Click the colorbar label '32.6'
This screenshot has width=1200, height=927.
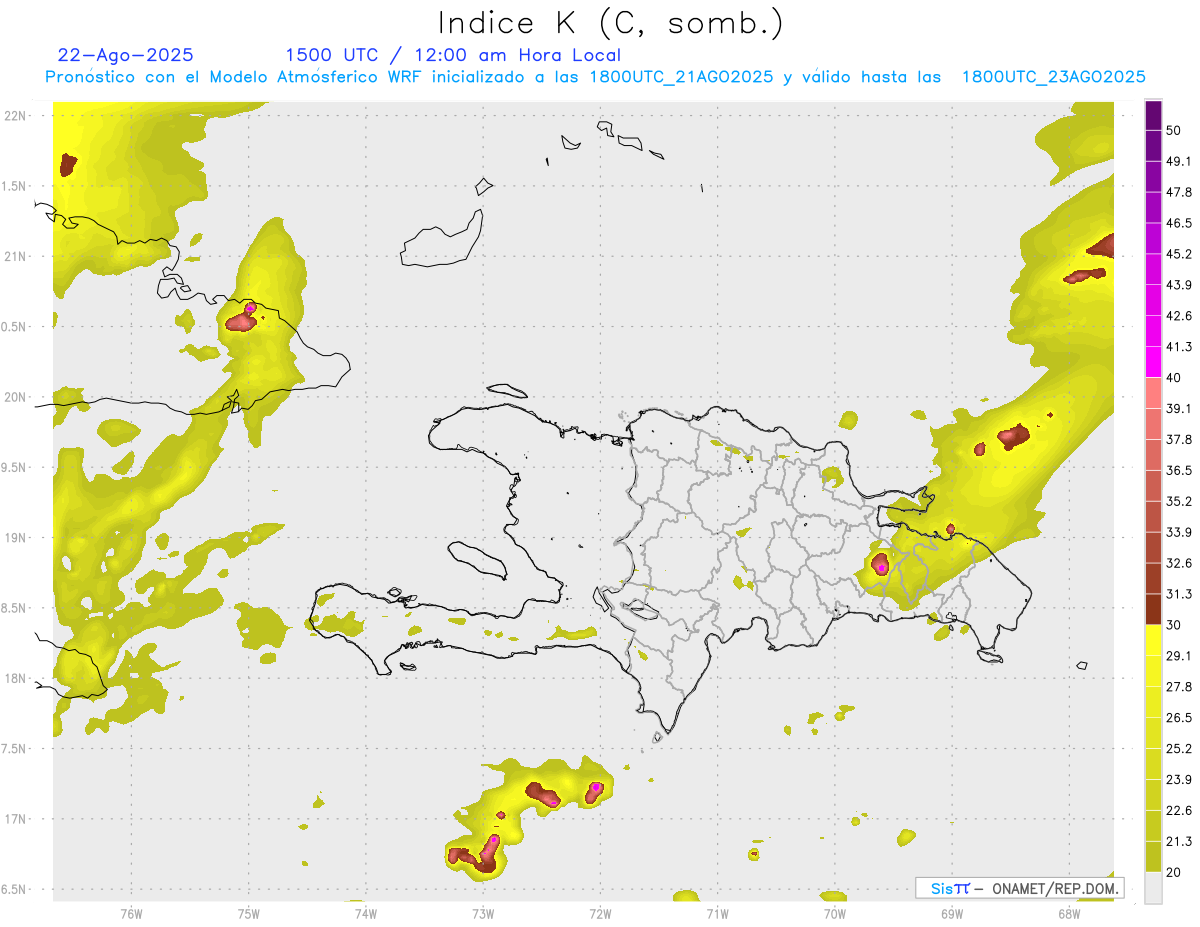[x=1179, y=563]
